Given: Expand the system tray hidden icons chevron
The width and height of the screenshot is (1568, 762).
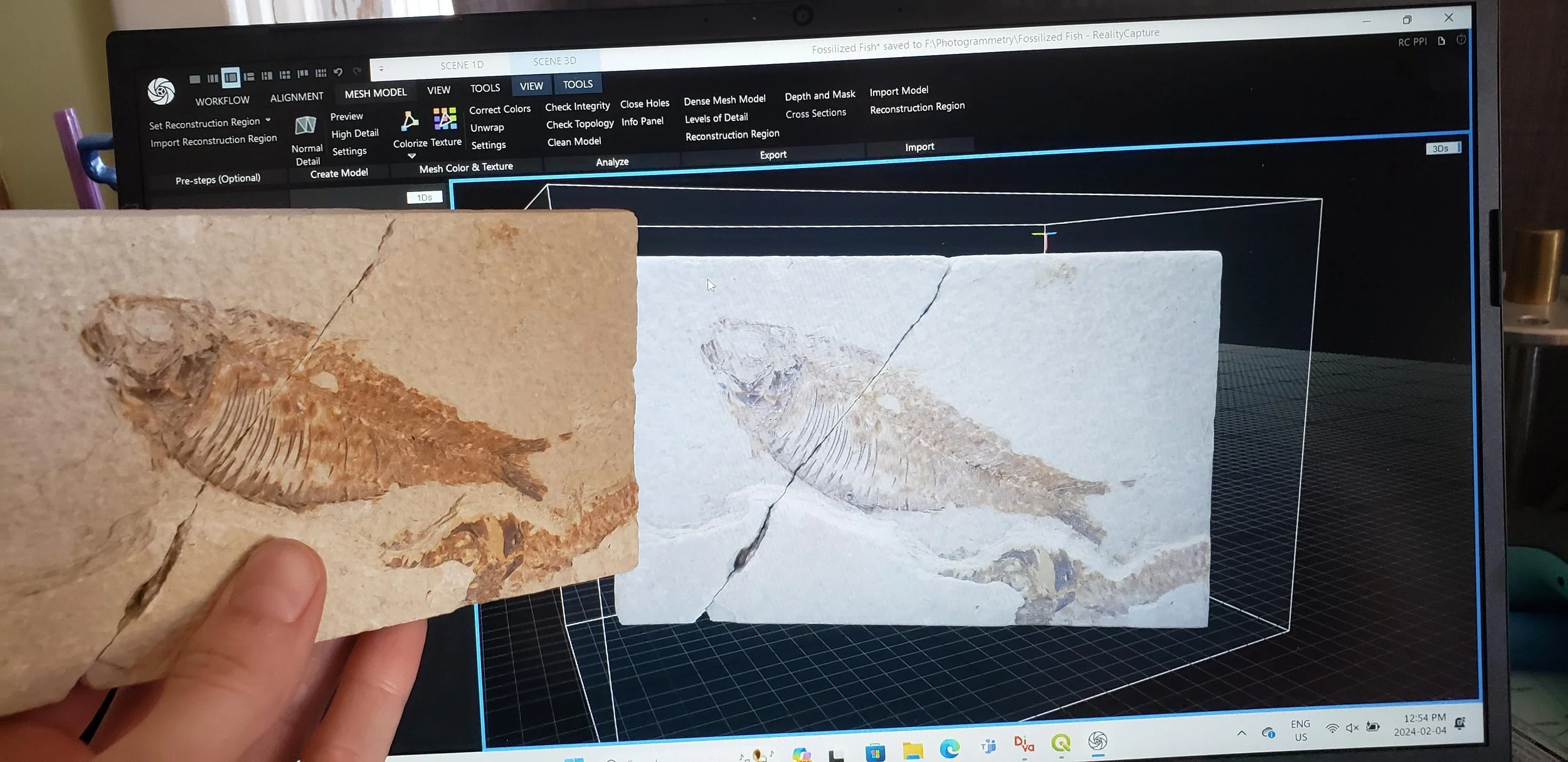Looking at the screenshot, I should click(1241, 733).
